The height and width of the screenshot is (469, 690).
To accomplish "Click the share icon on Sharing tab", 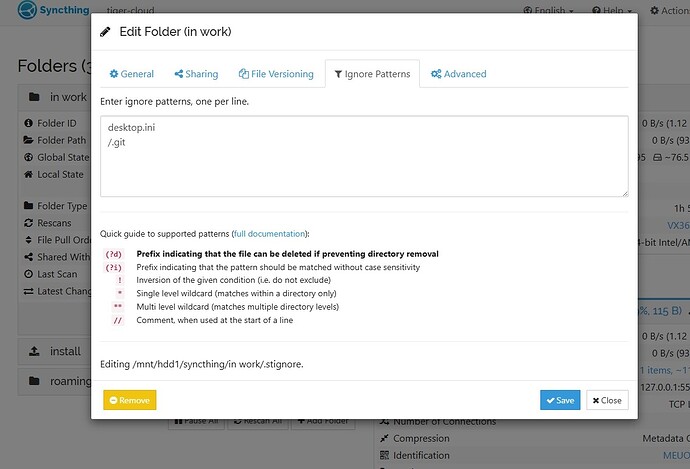I will click(179, 74).
